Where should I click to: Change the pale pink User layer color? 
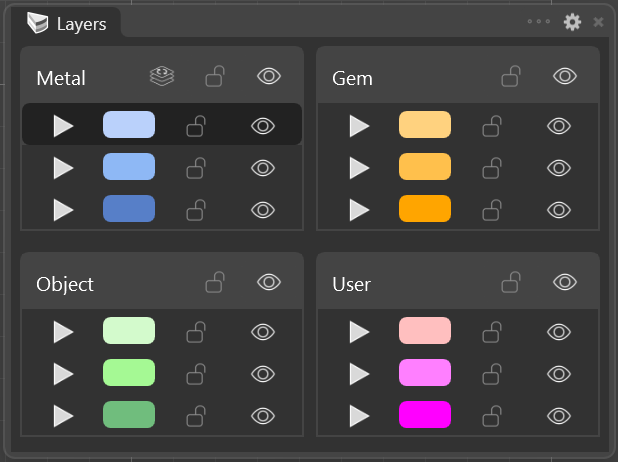pyautogui.click(x=425, y=330)
